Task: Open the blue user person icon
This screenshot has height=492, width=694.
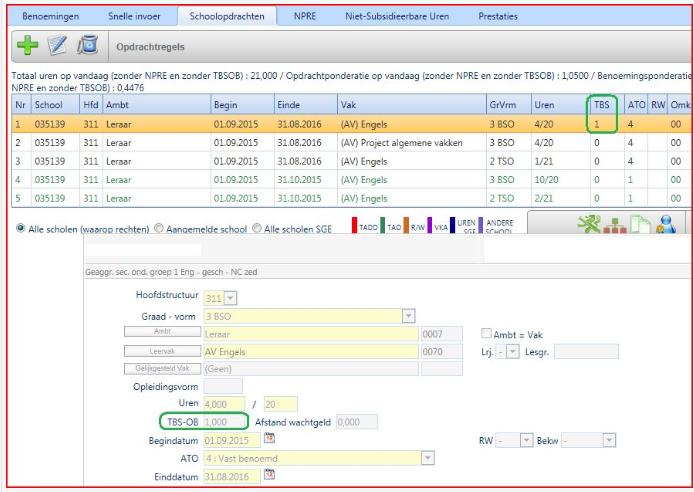Action: (x=666, y=224)
